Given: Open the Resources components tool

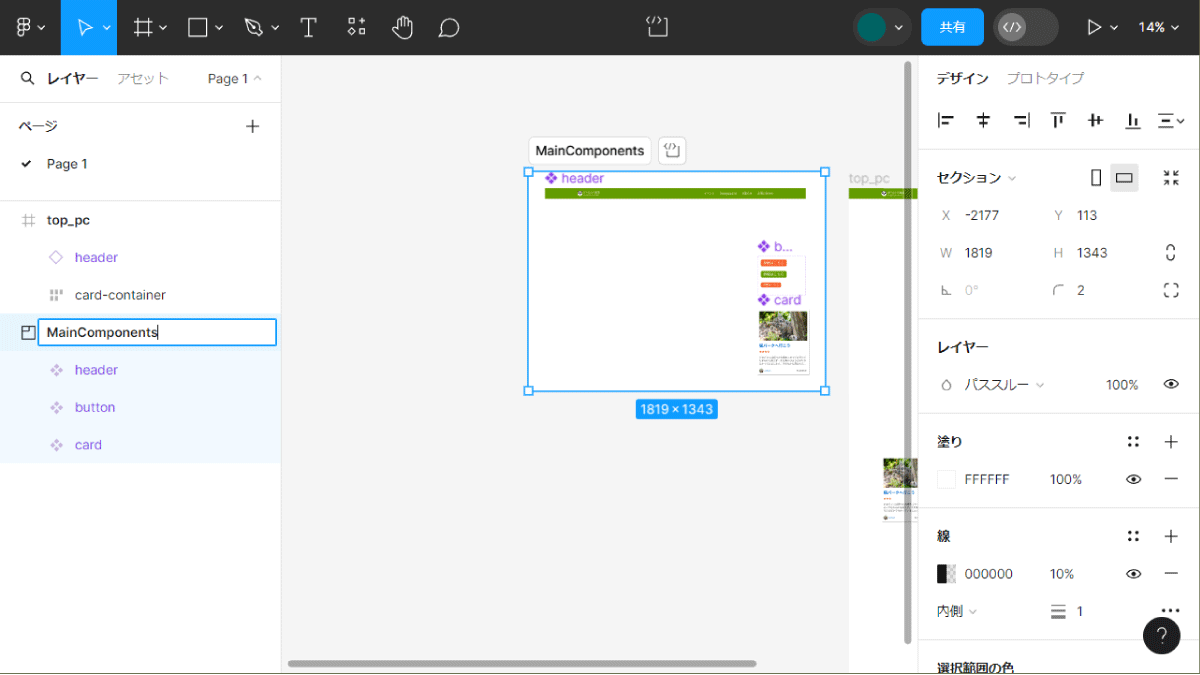Looking at the screenshot, I should 356,27.
